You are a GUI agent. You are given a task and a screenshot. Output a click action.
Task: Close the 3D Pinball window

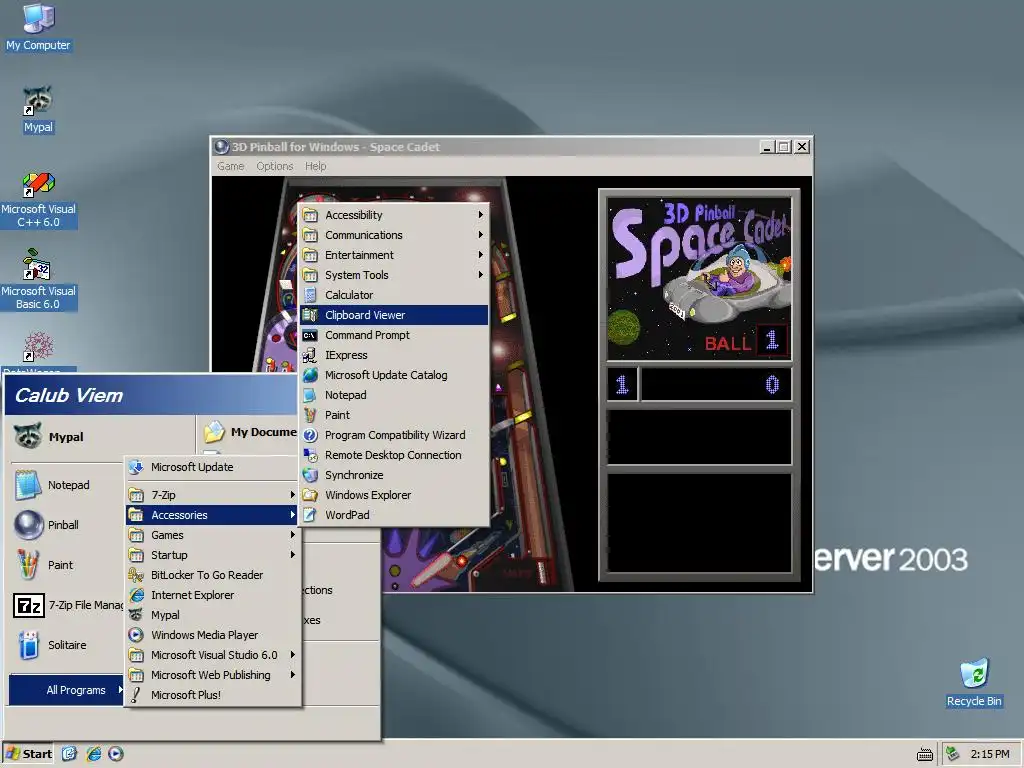pos(802,147)
